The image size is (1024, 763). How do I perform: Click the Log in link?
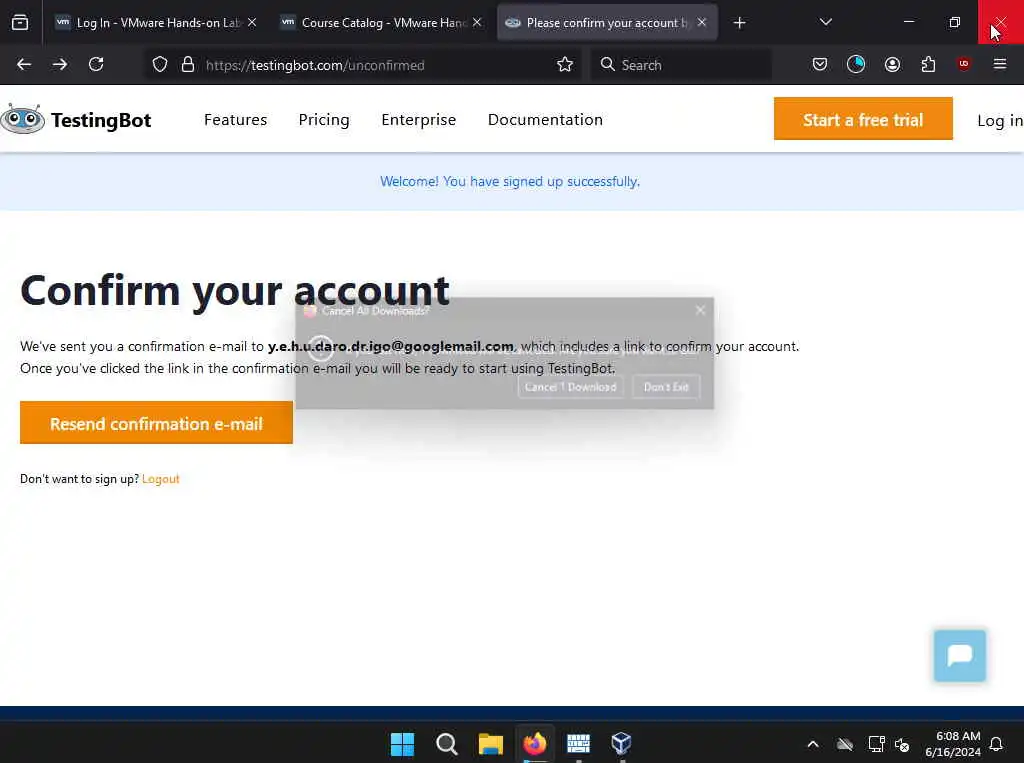pyautogui.click(x=1000, y=120)
